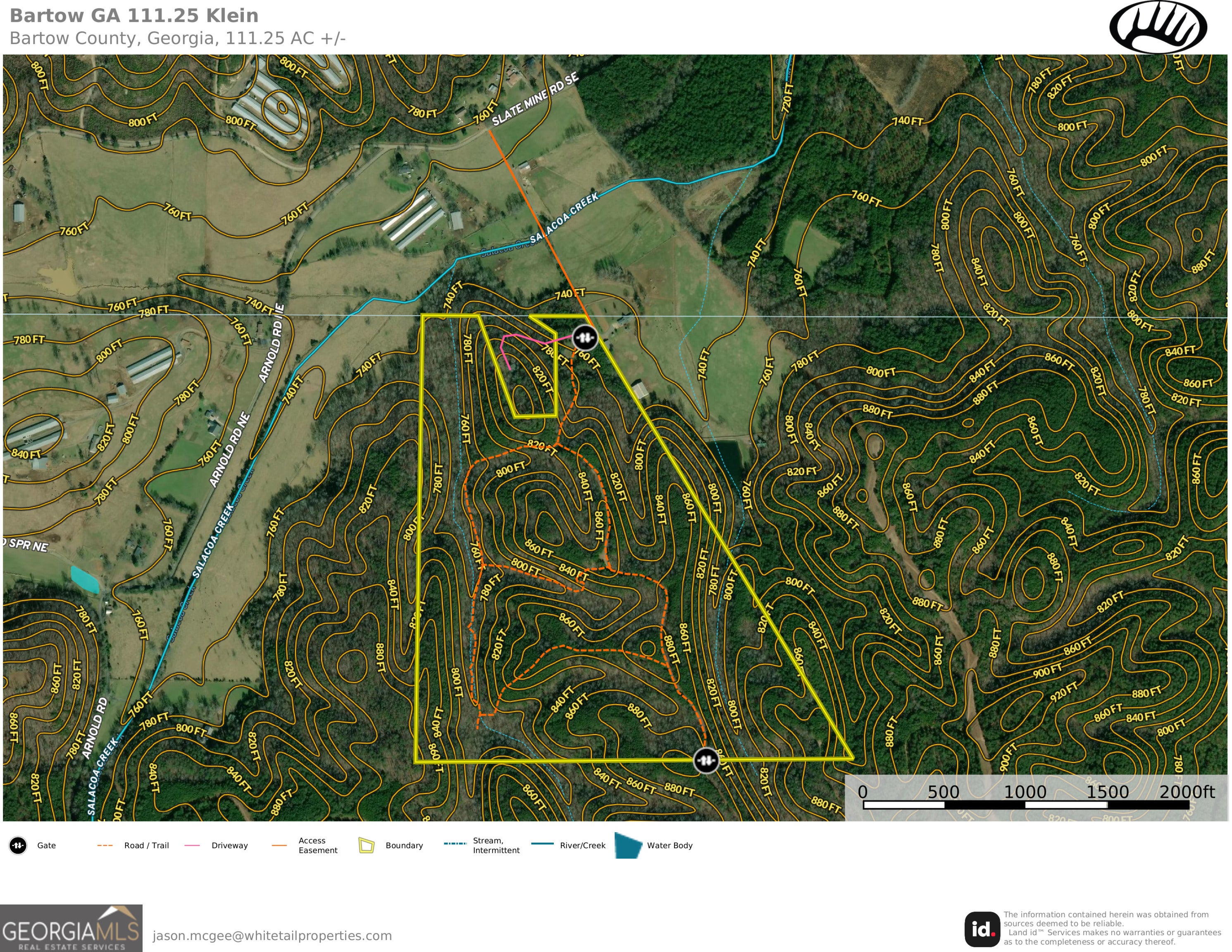Click the Land id logo icon
Image resolution: width=1232 pixels, height=952 pixels.
point(982,929)
